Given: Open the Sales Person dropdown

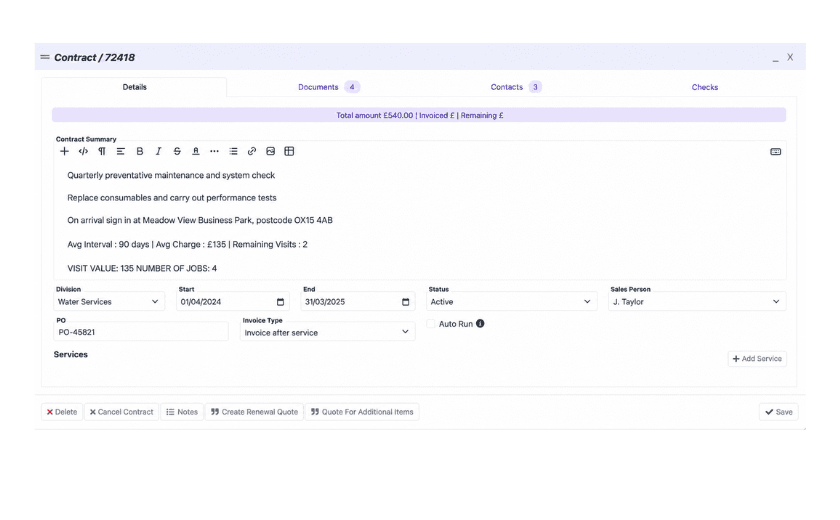Looking at the screenshot, I should point(697,302).
